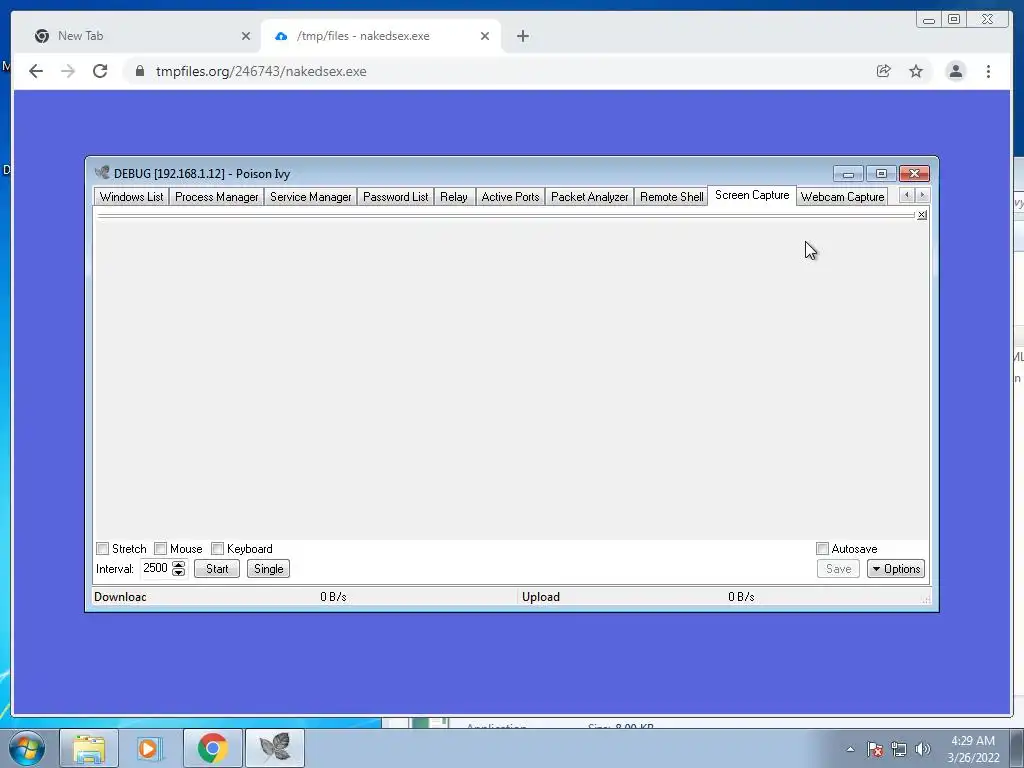Enable the Keyboard checkbox
The image size is (1024, 768).
coord(217,549)
